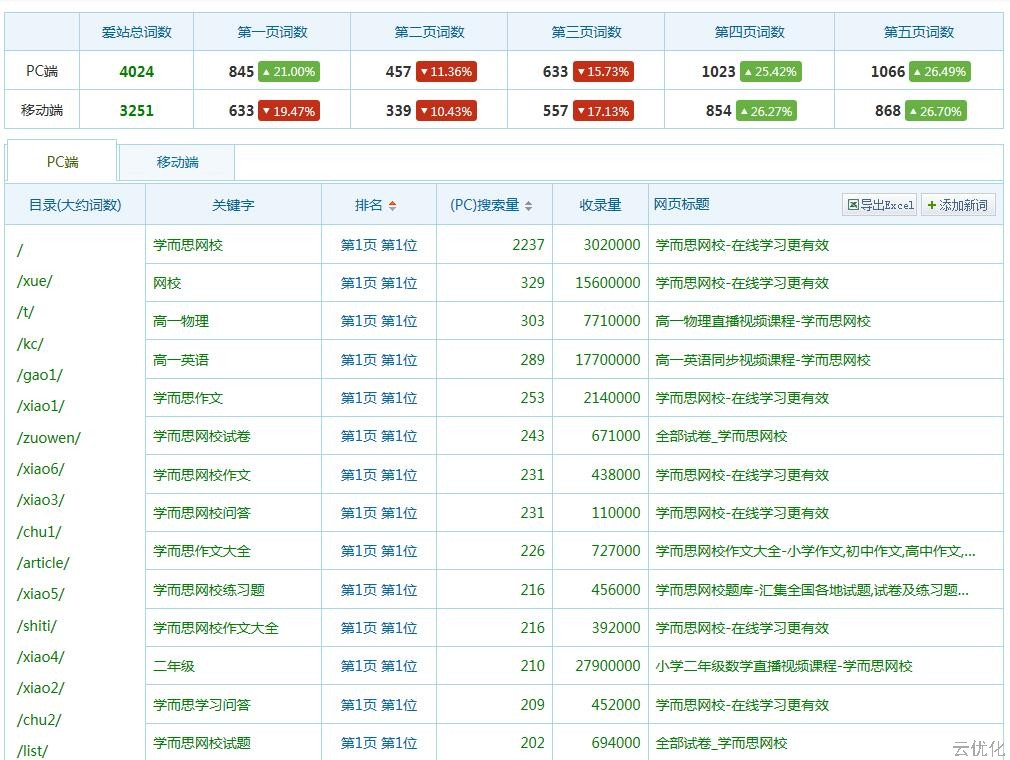Image resolution: width=1010 pixels, height=760 pixels.
Task: Select the /xiao1/ directory entry
Action: pos(41,406)
